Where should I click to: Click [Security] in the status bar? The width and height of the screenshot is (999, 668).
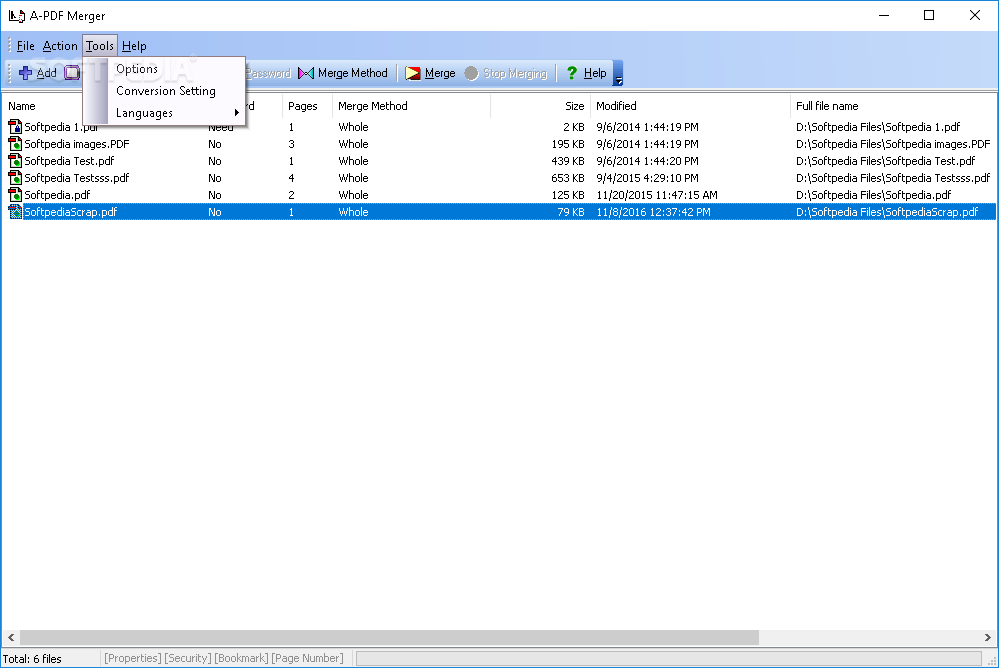click(x=187, y=658)
